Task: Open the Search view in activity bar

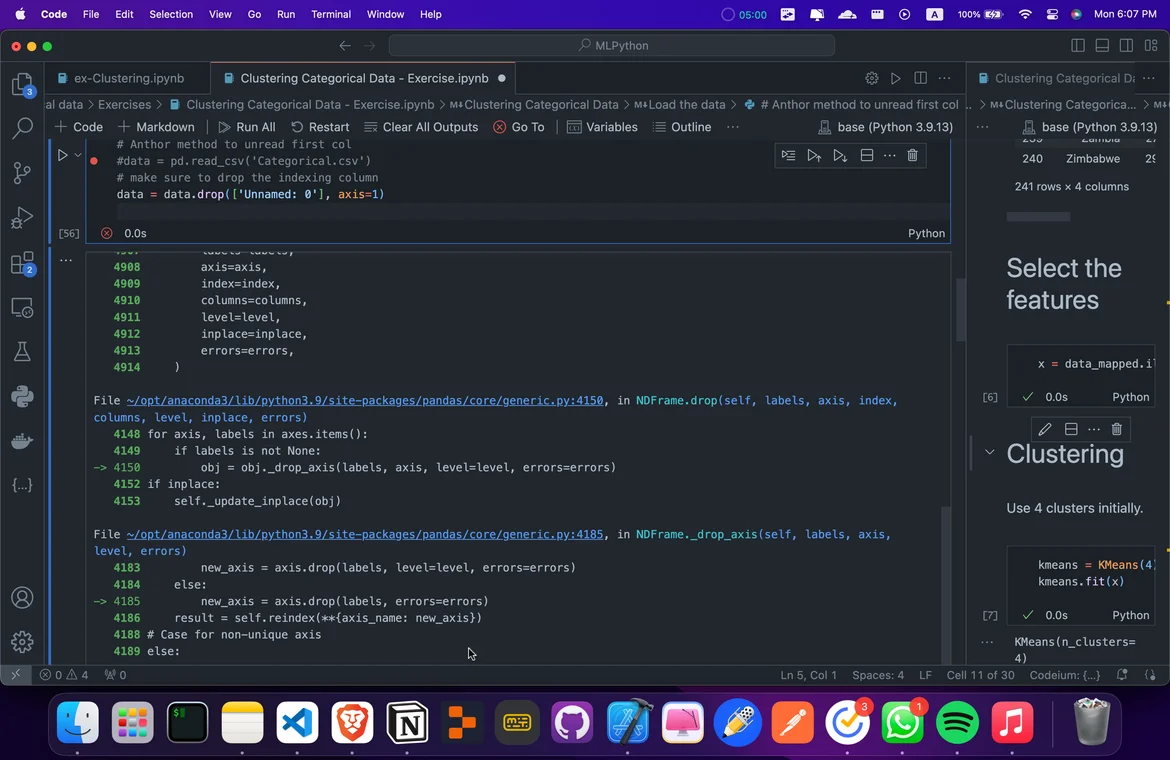Action: click(x=22, y=128)
